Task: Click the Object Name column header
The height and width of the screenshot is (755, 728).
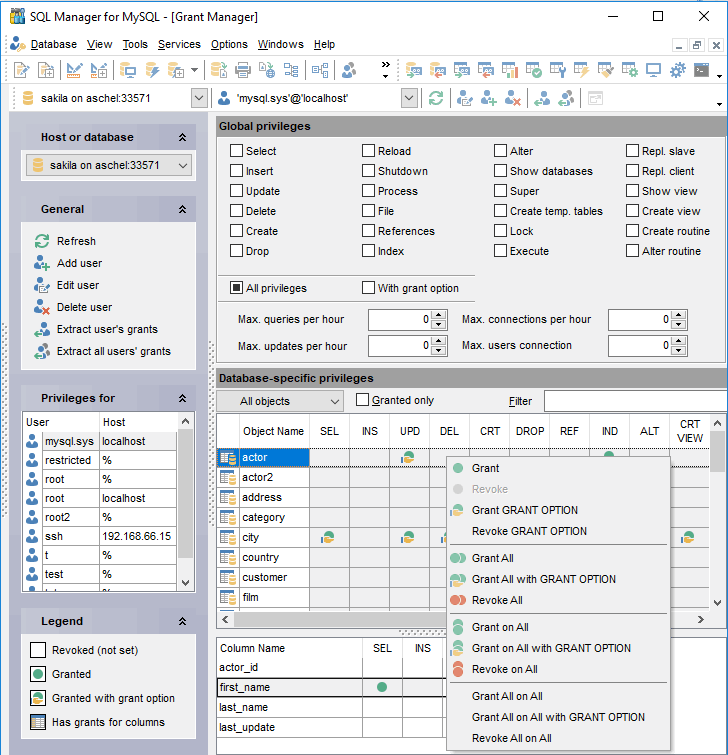Action: [273, 431]
